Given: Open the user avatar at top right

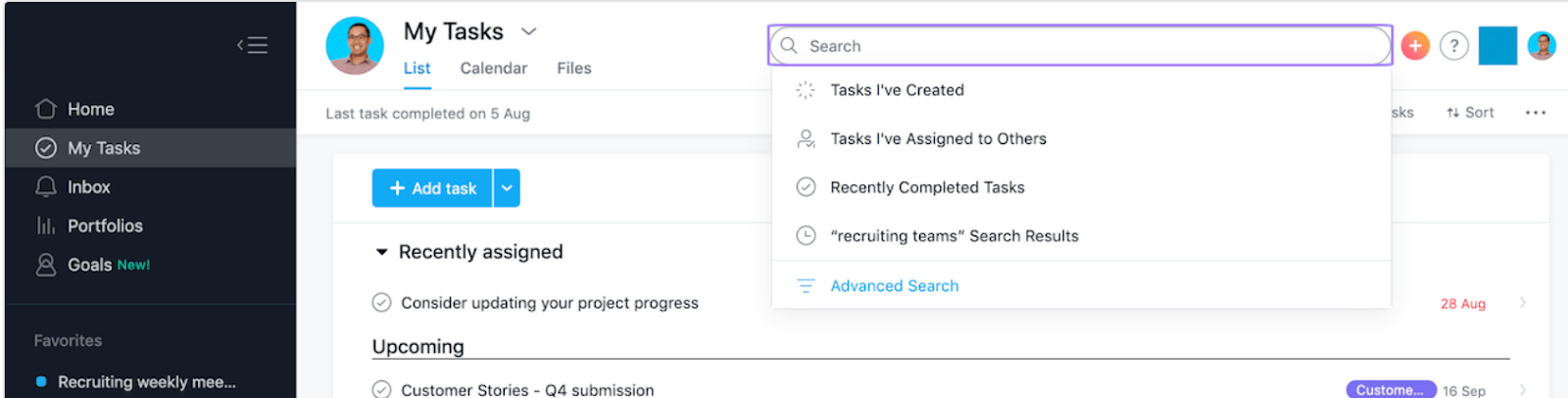Looking at the screenshot, I should (x=1542, y=46).
